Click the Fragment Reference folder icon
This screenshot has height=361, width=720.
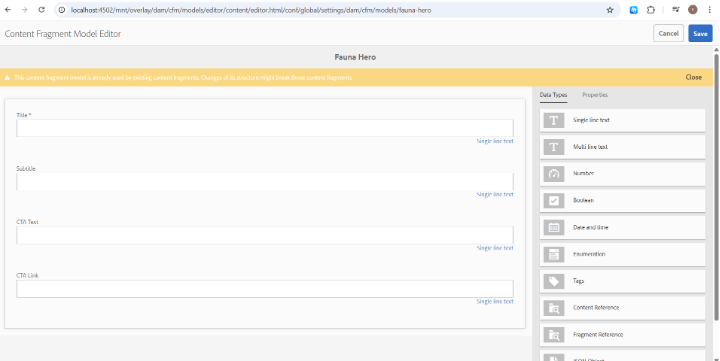(x=554, y=335)
